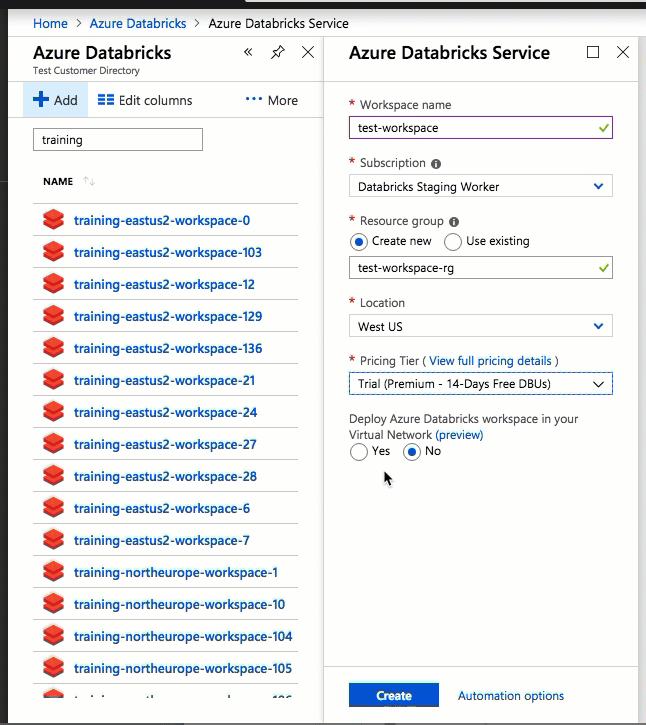
Task: Choose the Use existing radio option
Action: [453, 241]
